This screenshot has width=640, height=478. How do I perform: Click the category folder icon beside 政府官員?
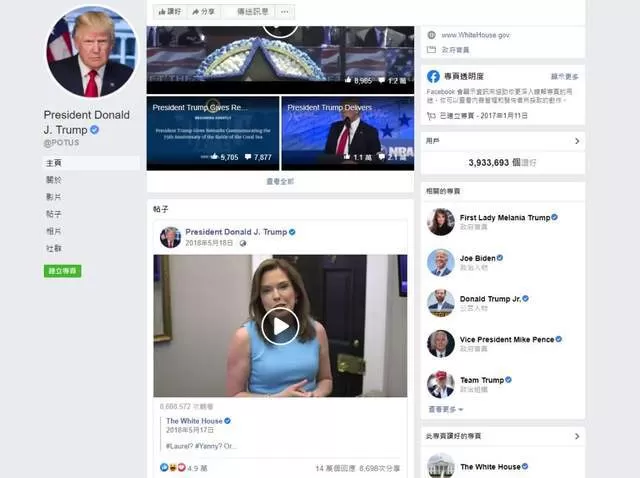(431, 50)
